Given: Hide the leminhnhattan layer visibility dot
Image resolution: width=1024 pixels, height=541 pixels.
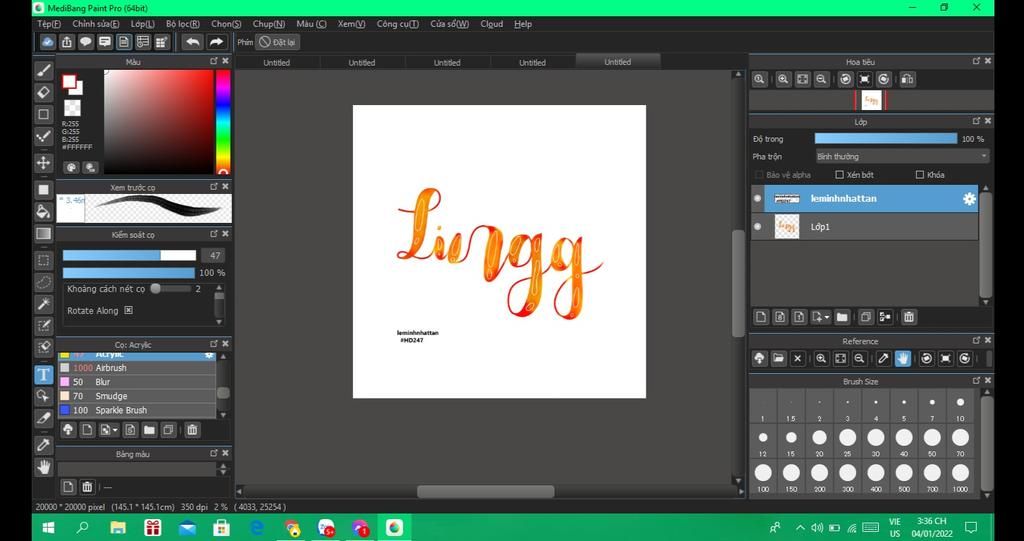Looking at the screenshot, I should [758, 199].
